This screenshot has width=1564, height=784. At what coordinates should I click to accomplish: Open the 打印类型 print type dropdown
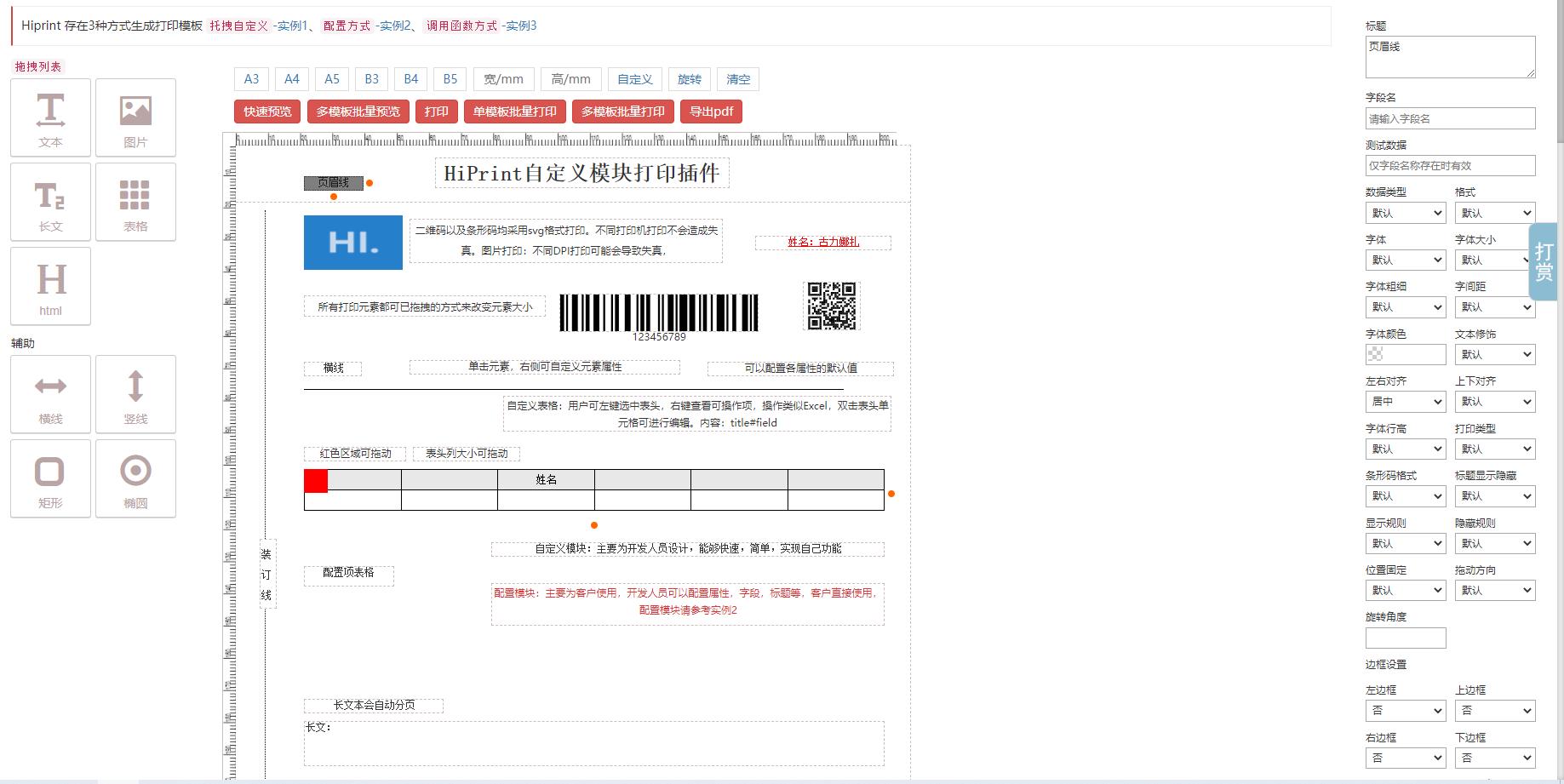[1495, 449]
